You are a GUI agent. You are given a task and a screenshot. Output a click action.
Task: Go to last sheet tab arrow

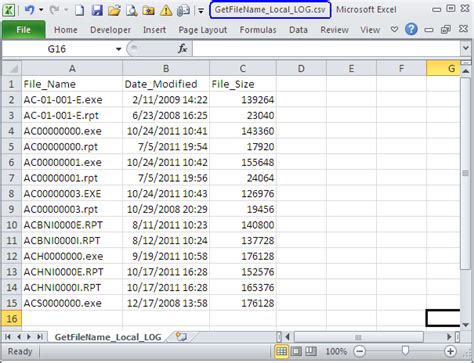[x=40, y=337]
